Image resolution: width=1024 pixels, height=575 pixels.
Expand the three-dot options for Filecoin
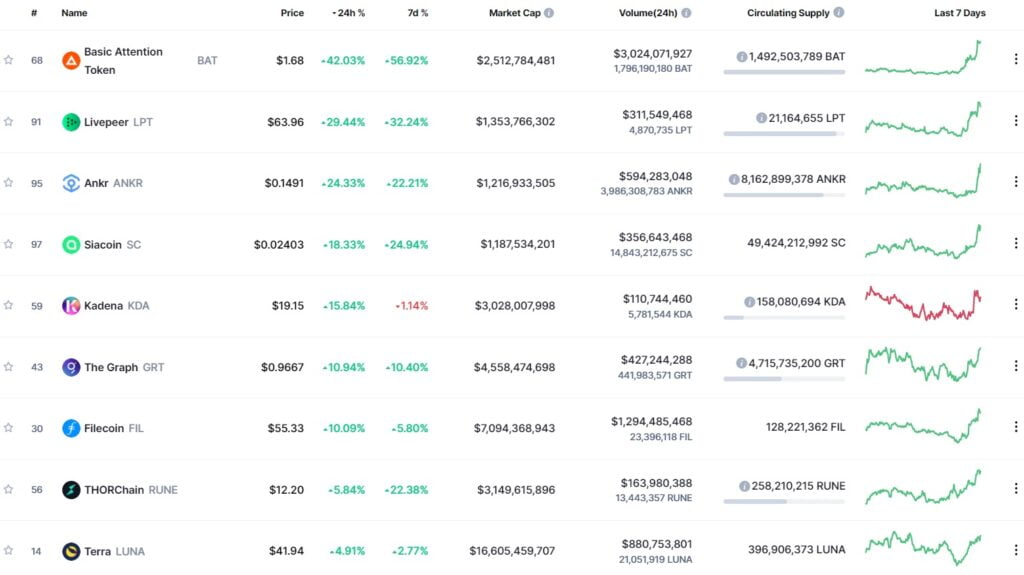[1016, 428]
